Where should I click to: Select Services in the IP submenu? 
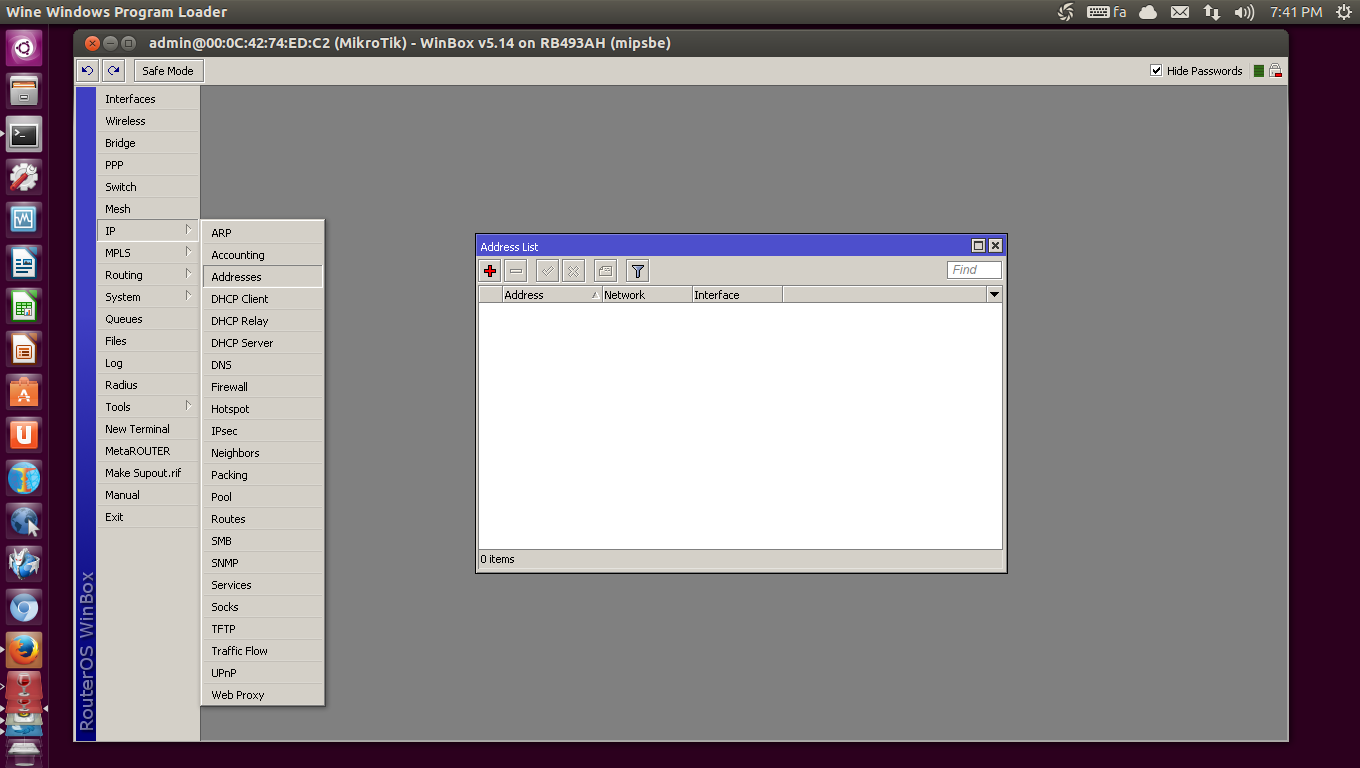coord(263,585)
